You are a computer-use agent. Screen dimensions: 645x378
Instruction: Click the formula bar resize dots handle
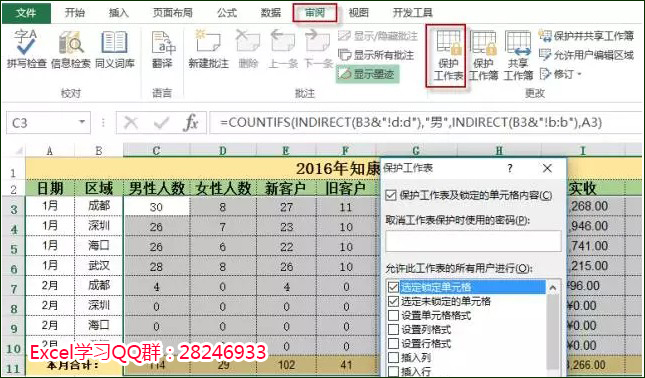[x=103, y=123]
